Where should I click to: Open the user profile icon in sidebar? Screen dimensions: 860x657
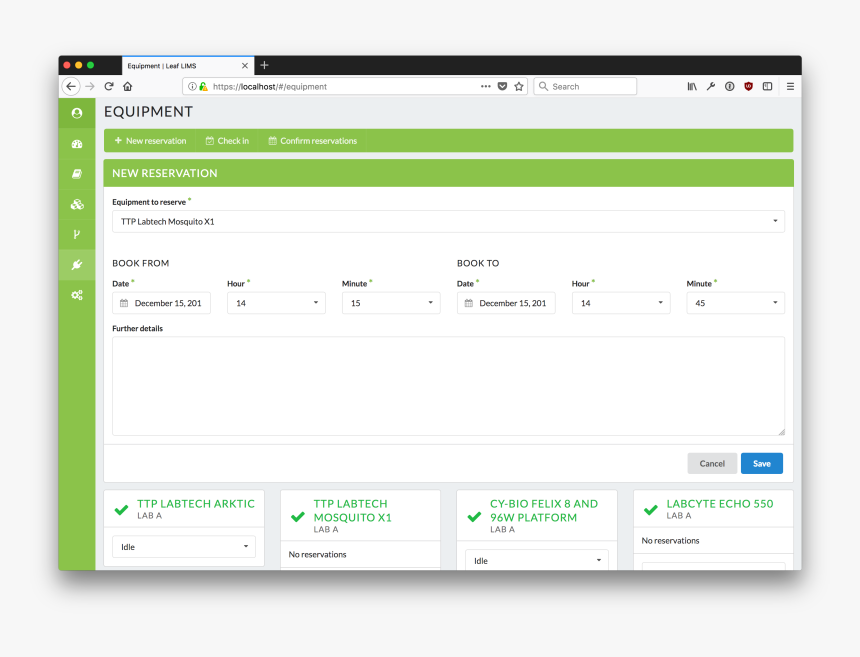(x=77, y=113)
